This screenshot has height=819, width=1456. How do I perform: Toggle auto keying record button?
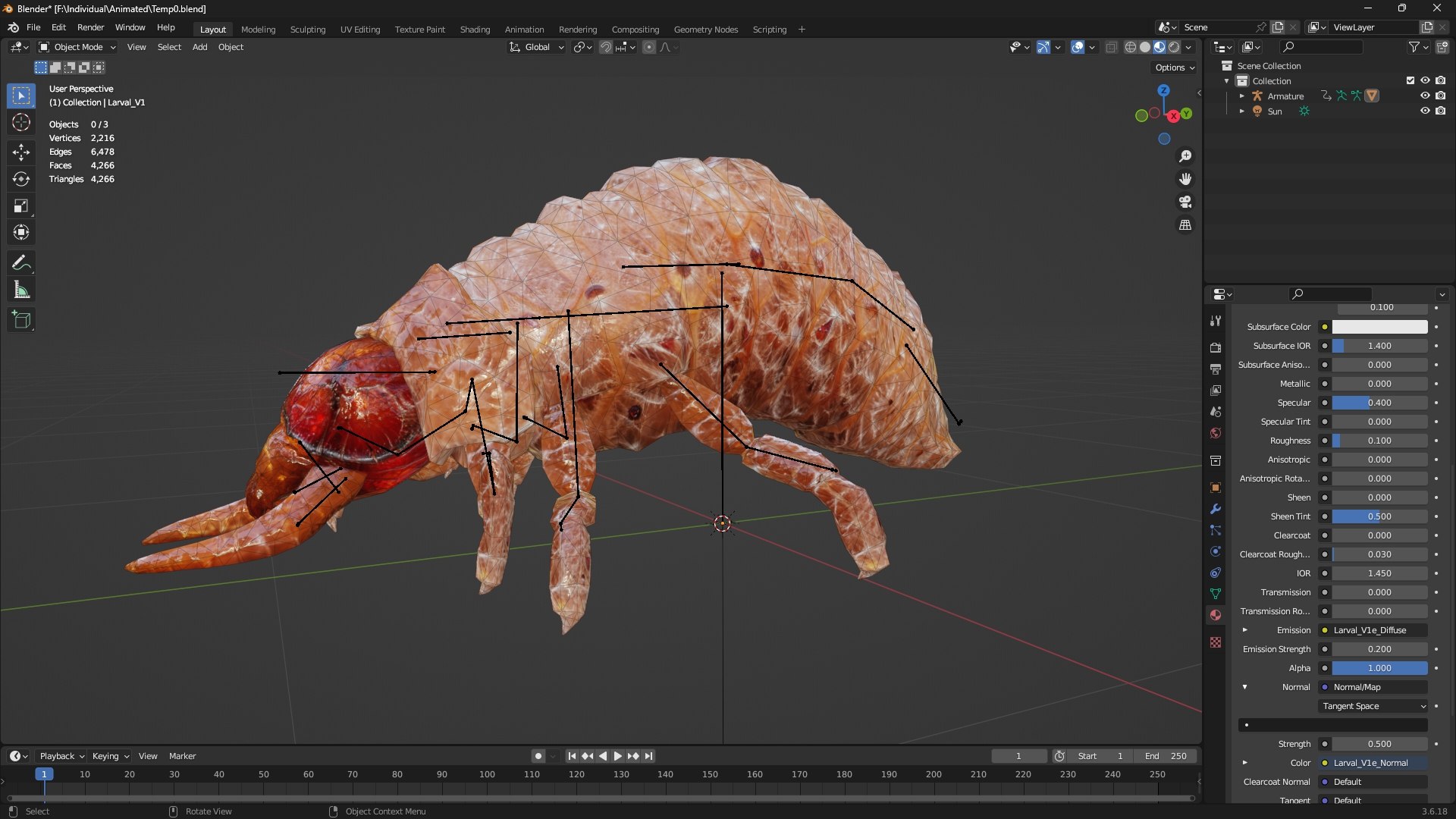pyautogui.click(x=538, y=756)
